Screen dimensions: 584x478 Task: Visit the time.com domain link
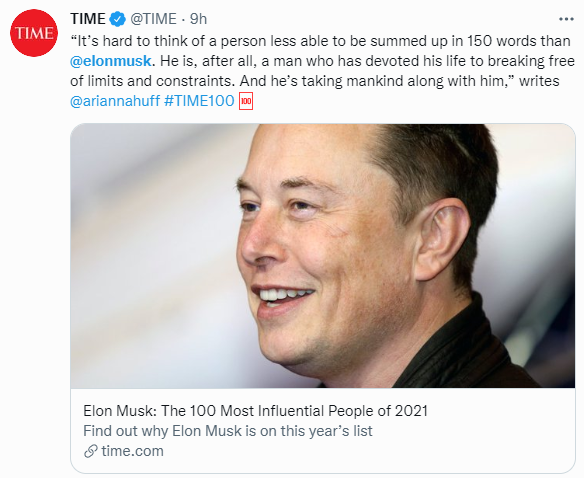132,451
